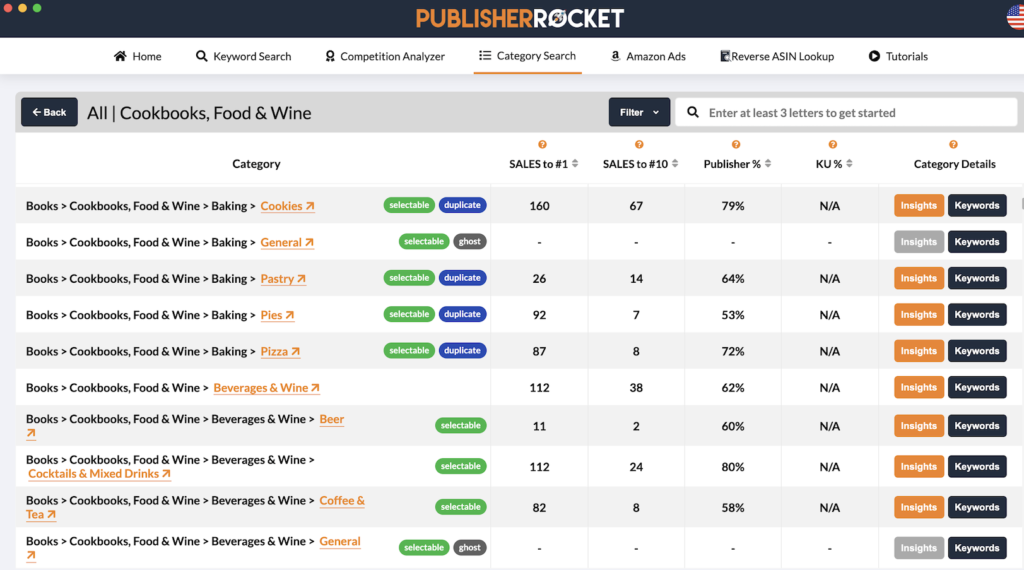Select the Category Search tab

tap(527, 55)
